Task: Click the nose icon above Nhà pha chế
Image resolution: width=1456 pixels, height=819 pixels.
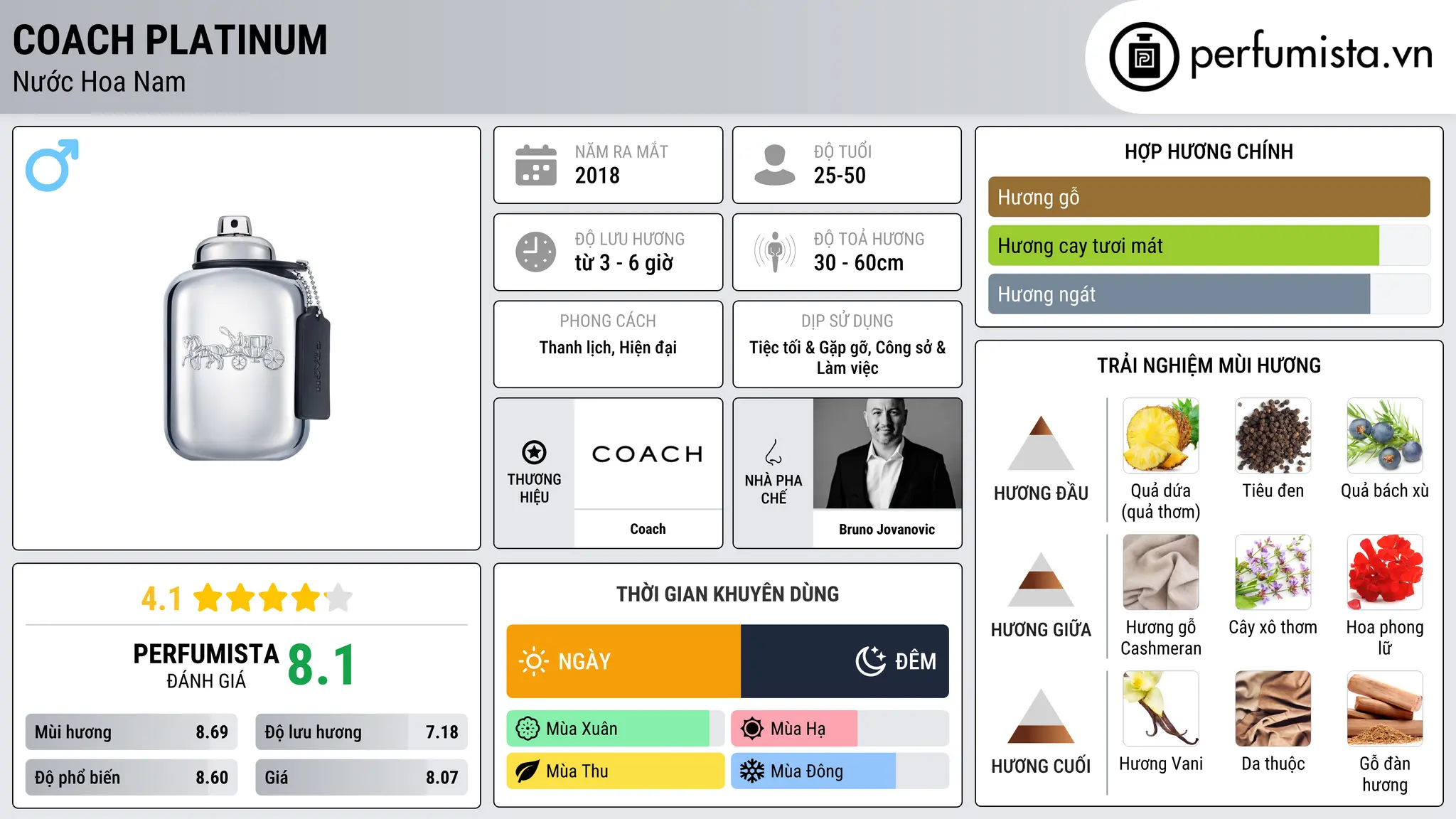Action: click(773, 452)
